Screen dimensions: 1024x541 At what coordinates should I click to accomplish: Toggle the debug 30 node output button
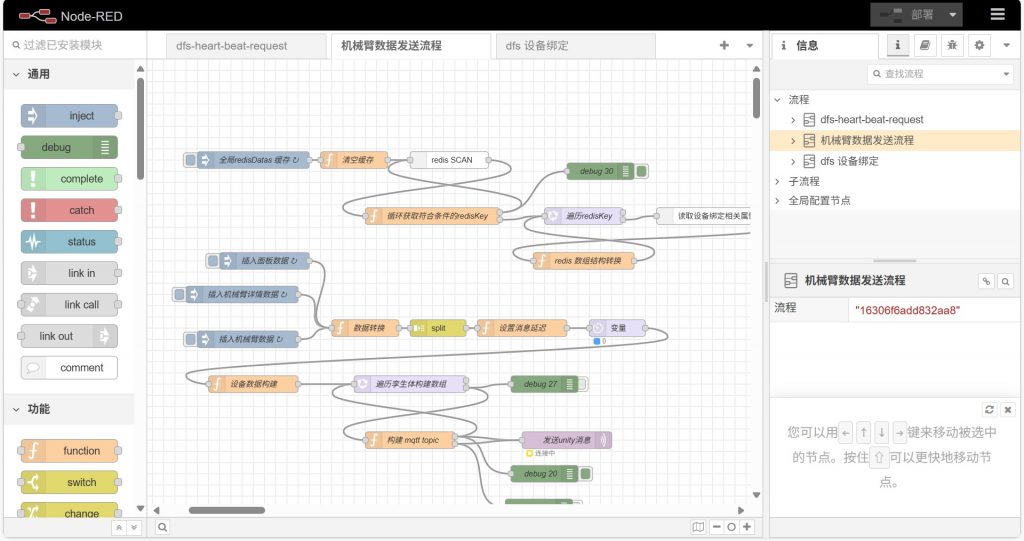tap(642, 171)
